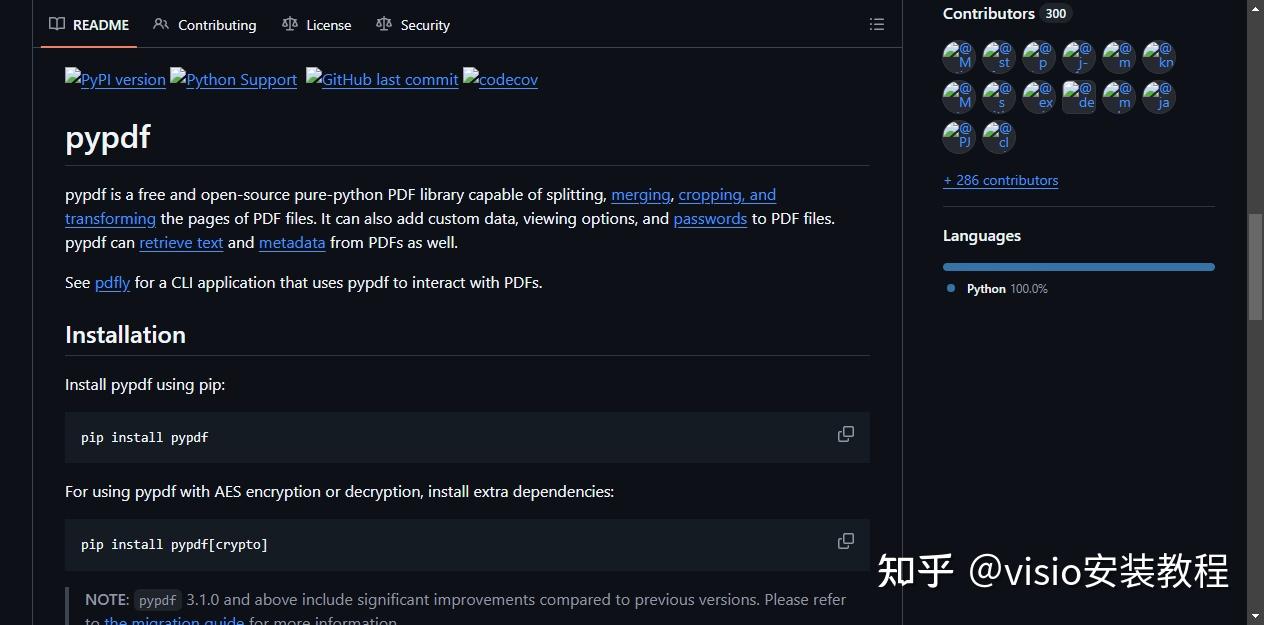Switch to the License tab
The width and height of the screenshot is (1264, 625).
tap(317, 25)
